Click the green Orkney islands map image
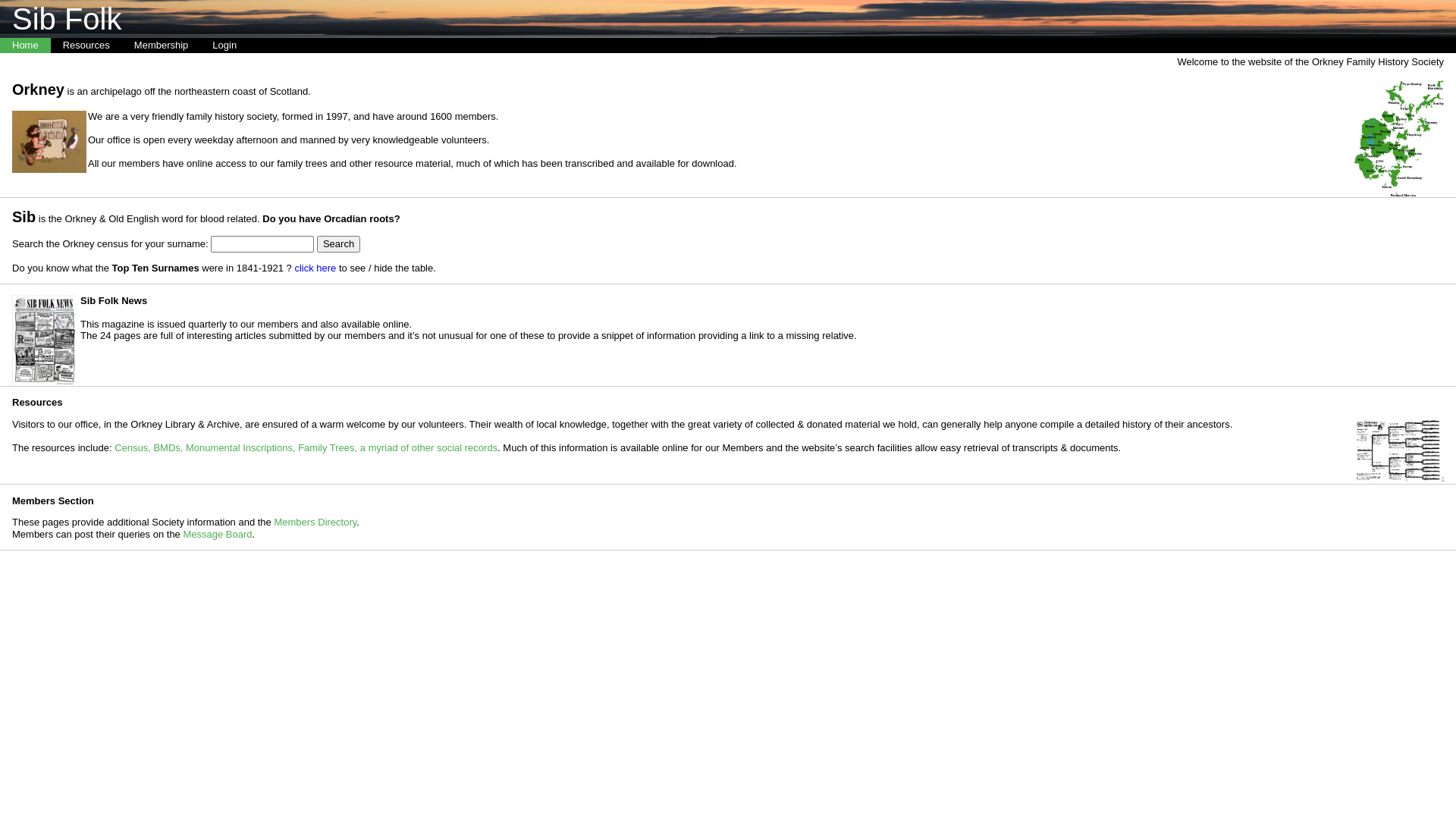1456x819 pixels. (1398, 139)
